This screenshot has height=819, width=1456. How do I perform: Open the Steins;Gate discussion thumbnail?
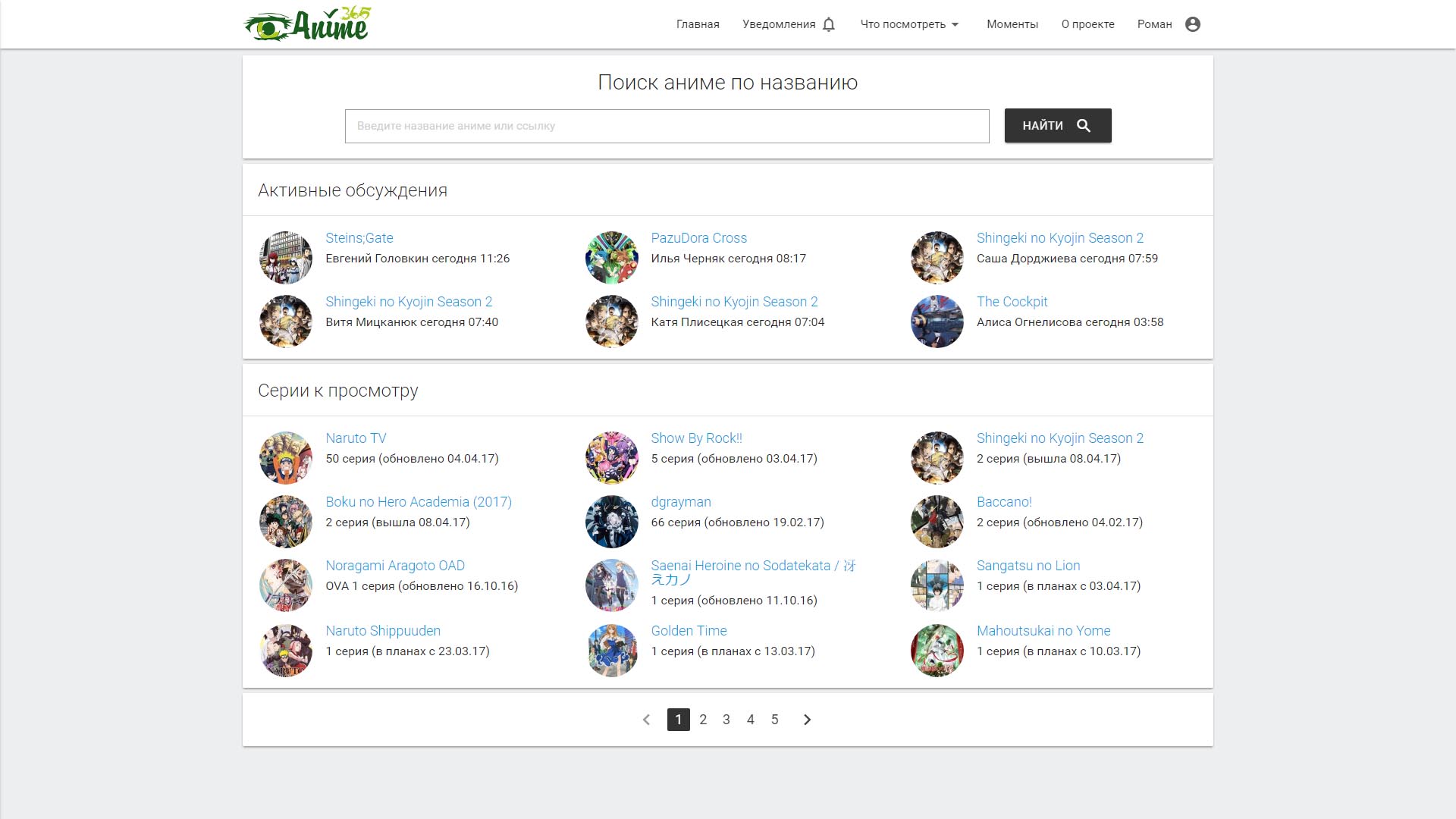point(285,257)
